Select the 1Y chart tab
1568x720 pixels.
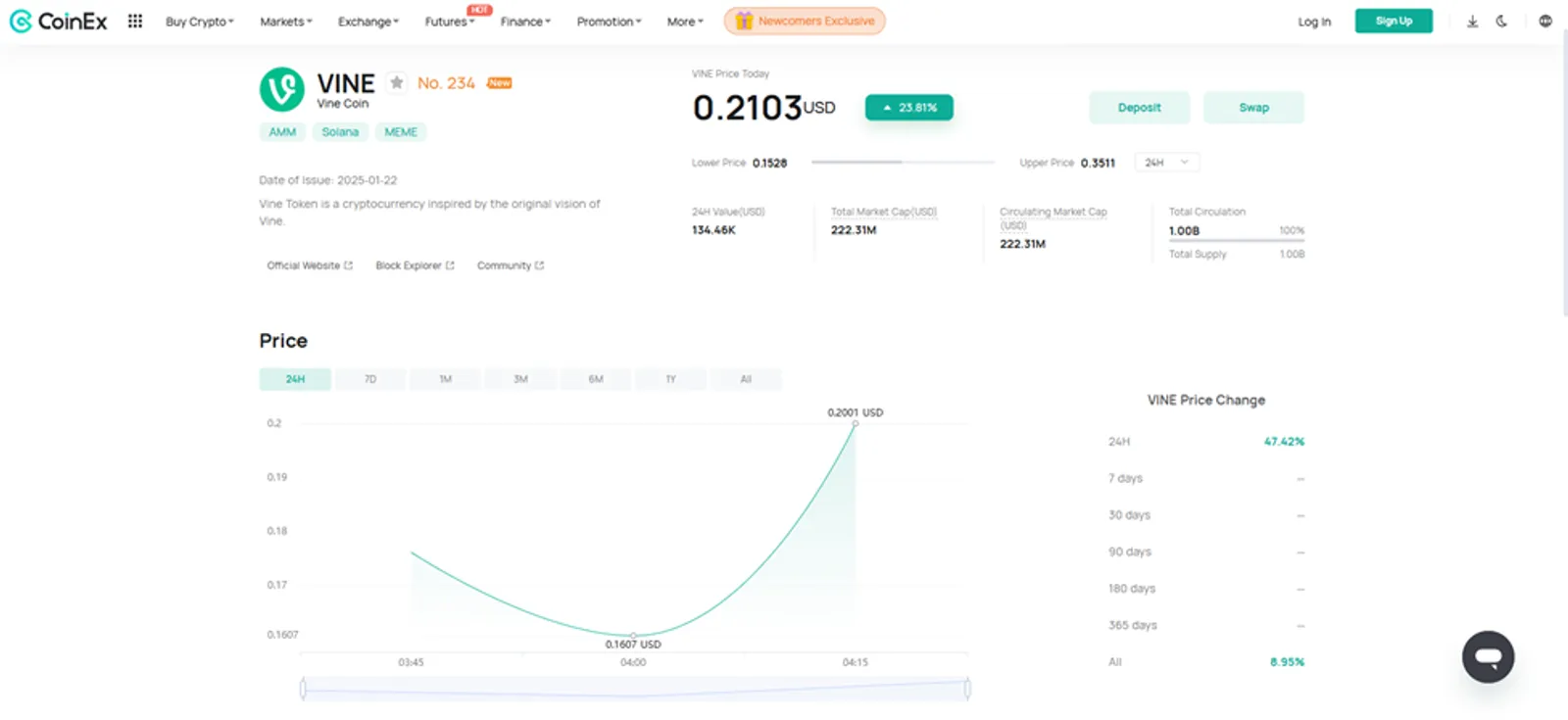click(670, 379)
